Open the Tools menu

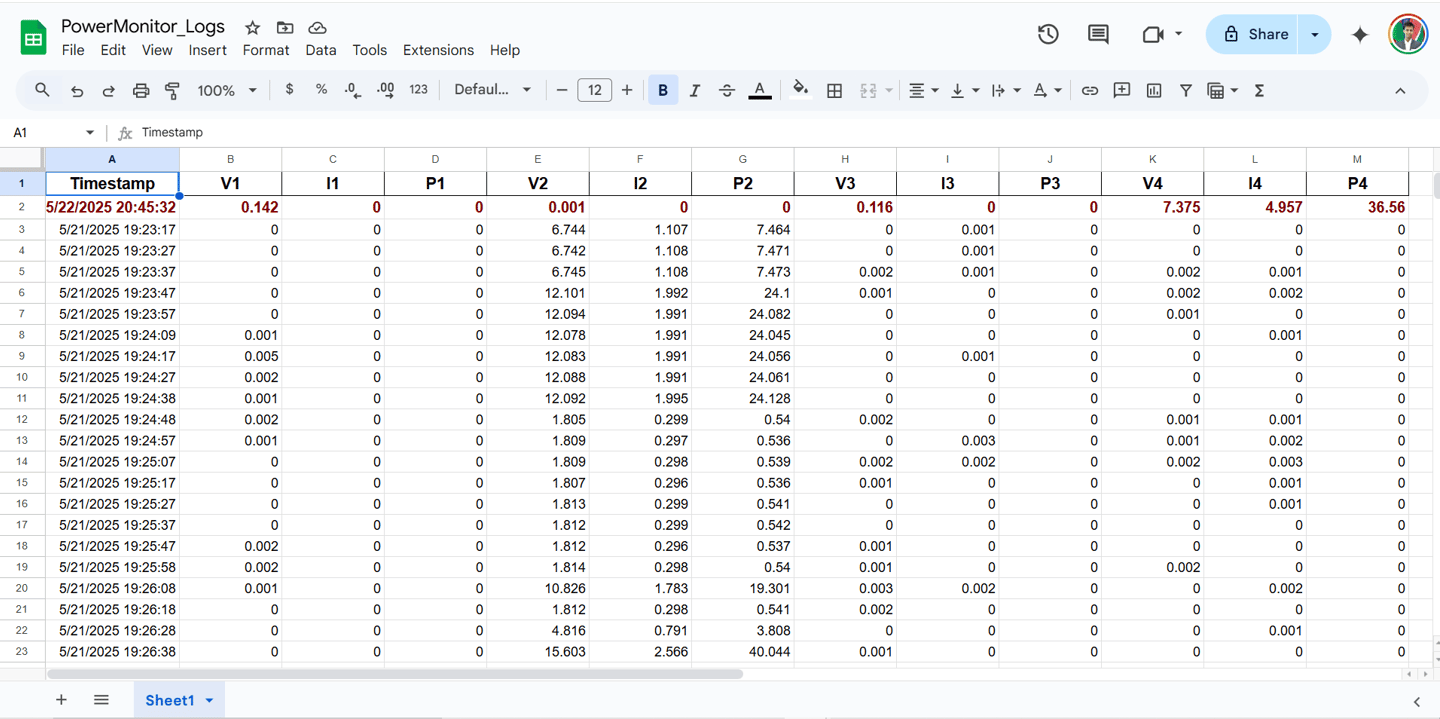(x=370, y=50)
